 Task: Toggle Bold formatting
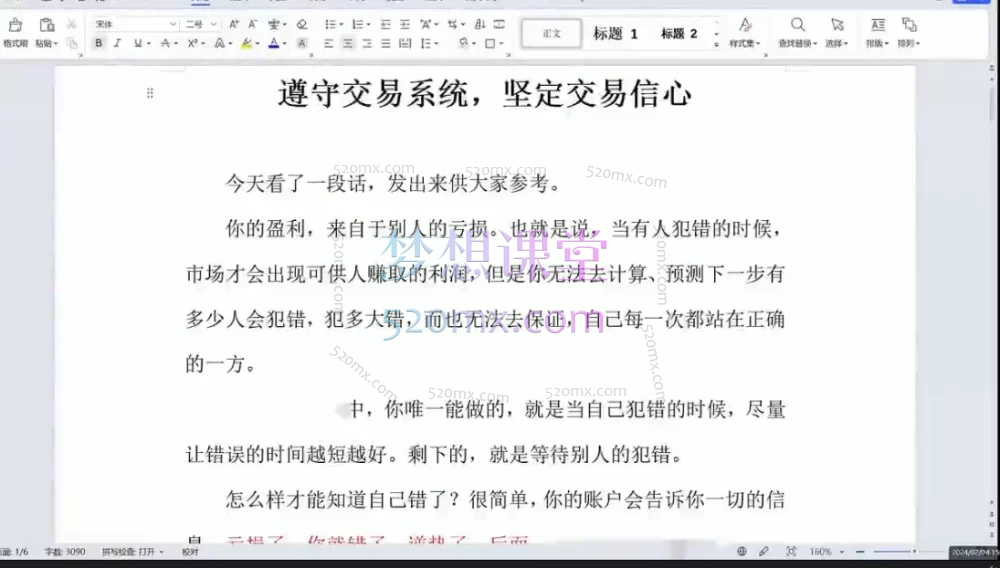(98, 43)
